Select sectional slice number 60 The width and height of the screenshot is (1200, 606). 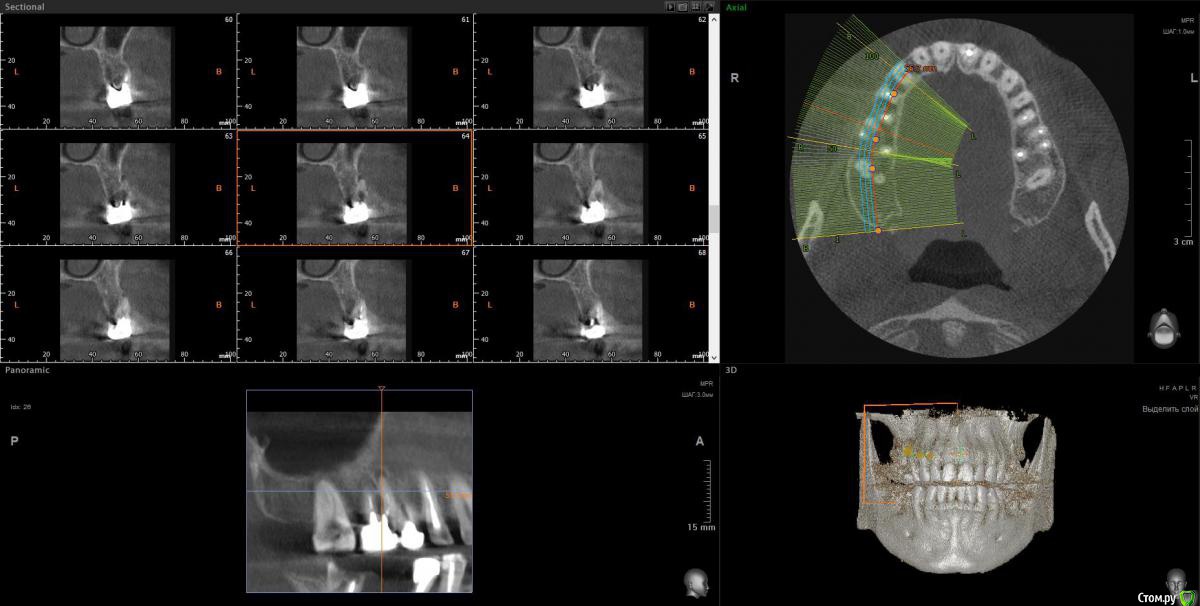[x=118, y=70]
